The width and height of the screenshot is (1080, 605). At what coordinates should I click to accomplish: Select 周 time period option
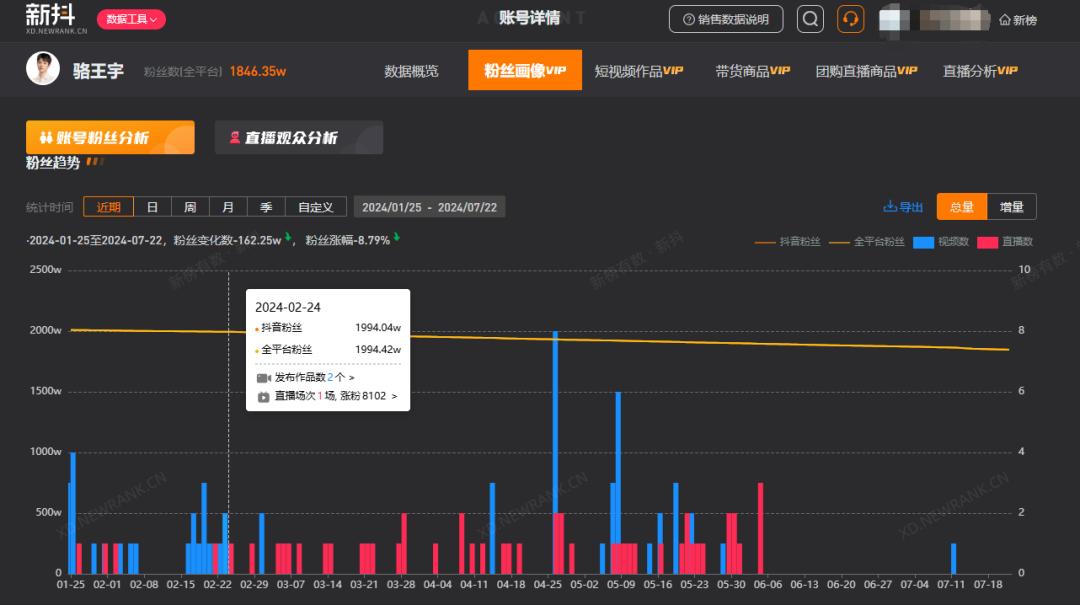click(x=190, y=207)
